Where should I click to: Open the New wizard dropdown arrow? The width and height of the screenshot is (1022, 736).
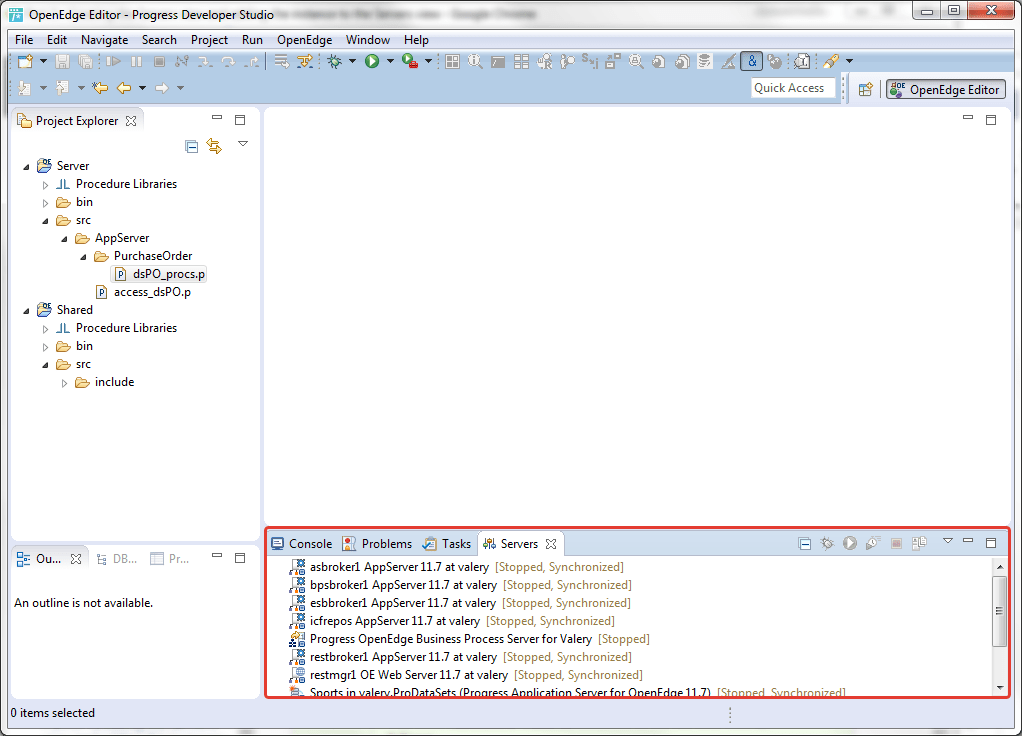pos(44,61)
